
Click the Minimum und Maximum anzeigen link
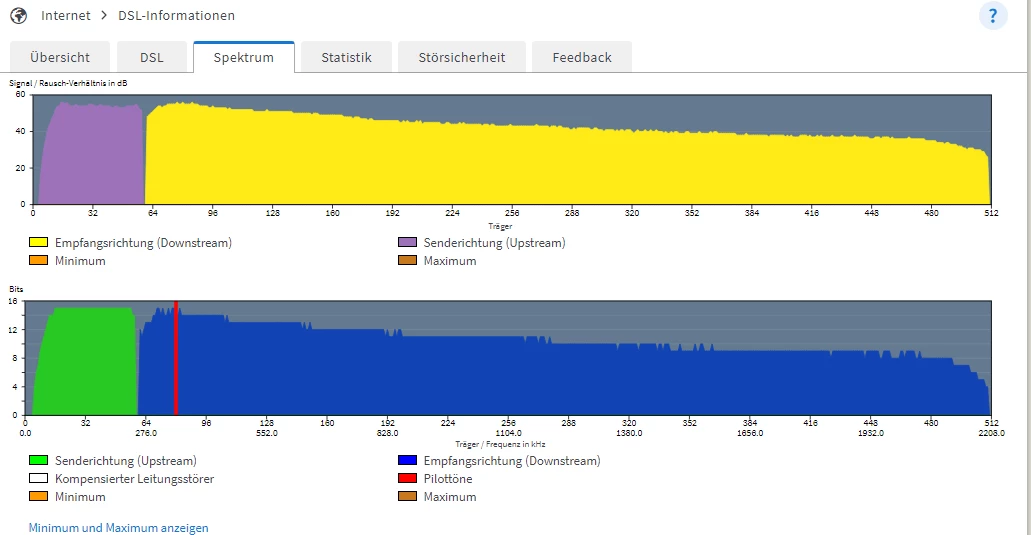click(118, 528)
